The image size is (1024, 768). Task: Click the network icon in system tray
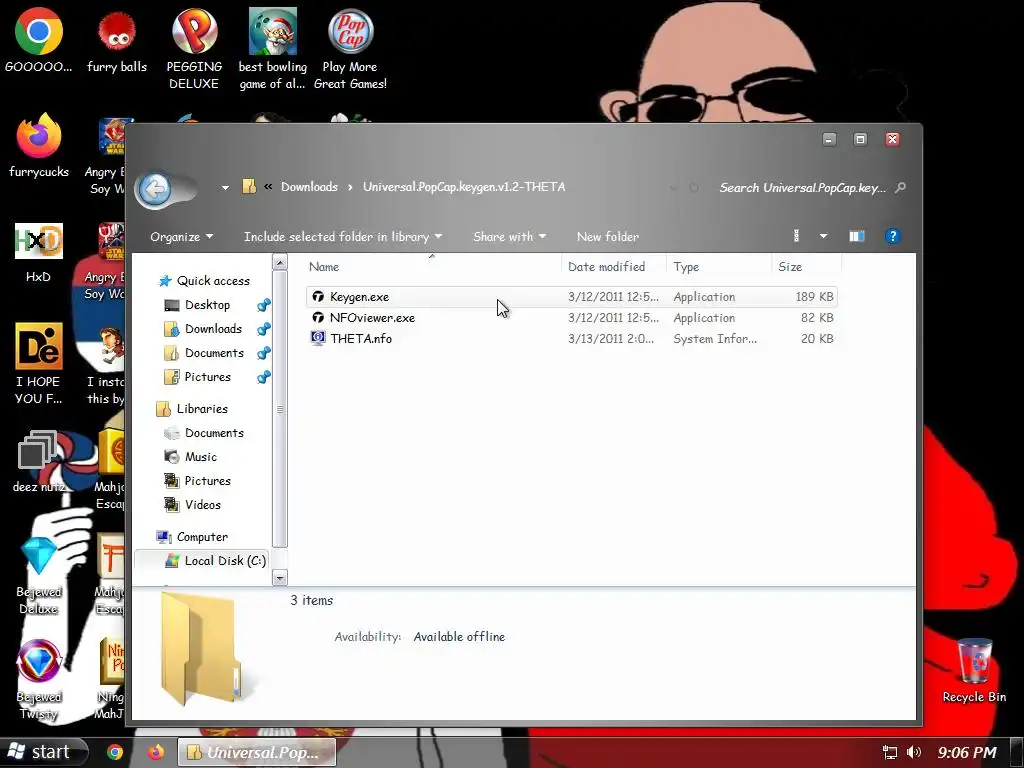[x=889, y=752]
